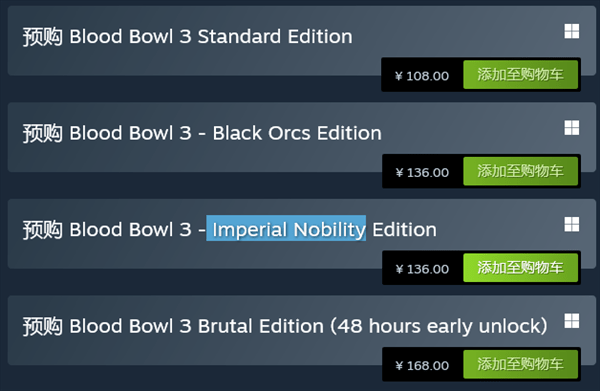The width and height of the screenshot is (600, 391).
Task: Click 预购 text on Standard Edition row
Action: pyautogui.click(x=42, y=37)
